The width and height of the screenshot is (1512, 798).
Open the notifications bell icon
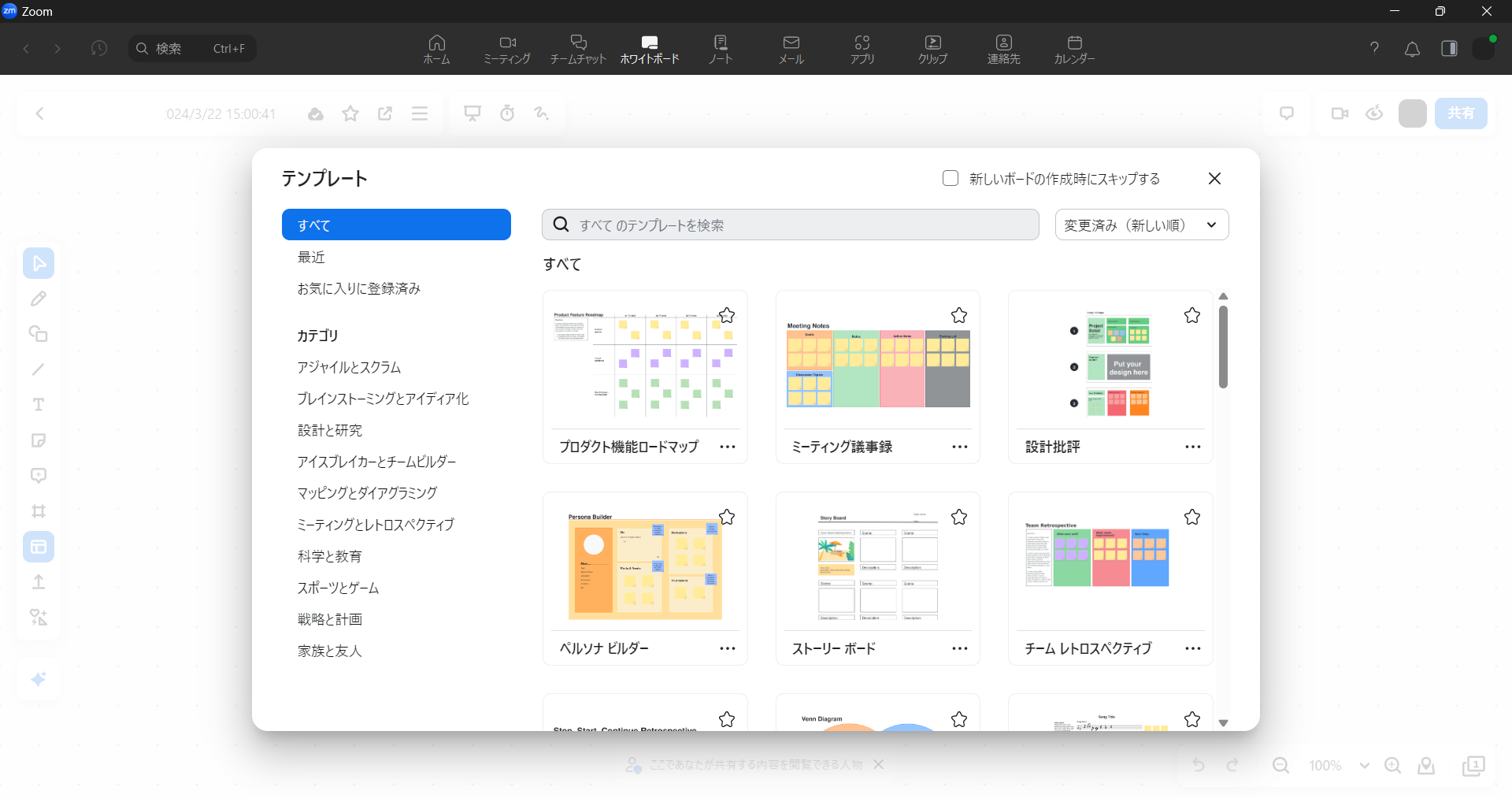coord(1412,49)
